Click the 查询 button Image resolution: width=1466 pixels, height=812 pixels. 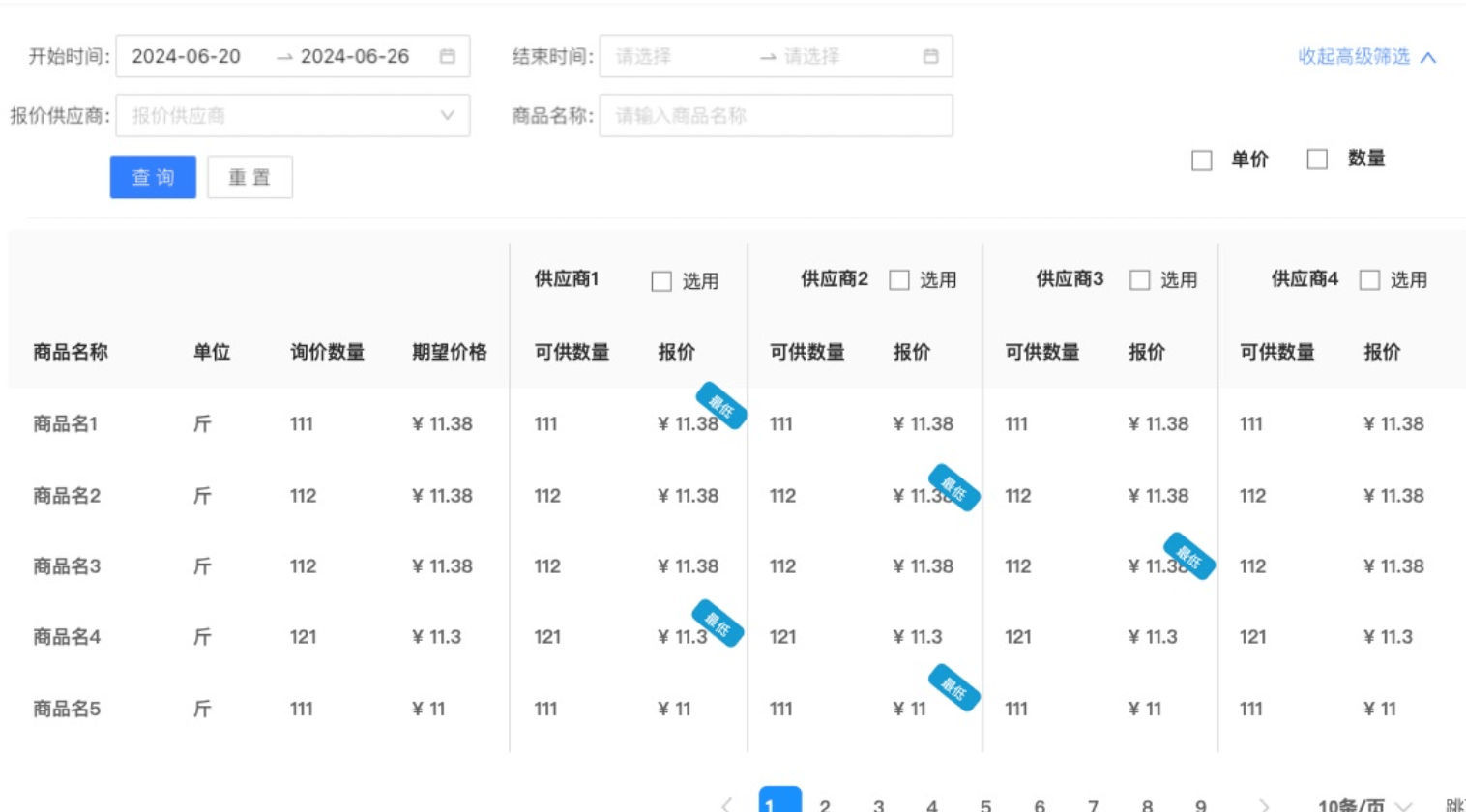[x=153, y=177]
